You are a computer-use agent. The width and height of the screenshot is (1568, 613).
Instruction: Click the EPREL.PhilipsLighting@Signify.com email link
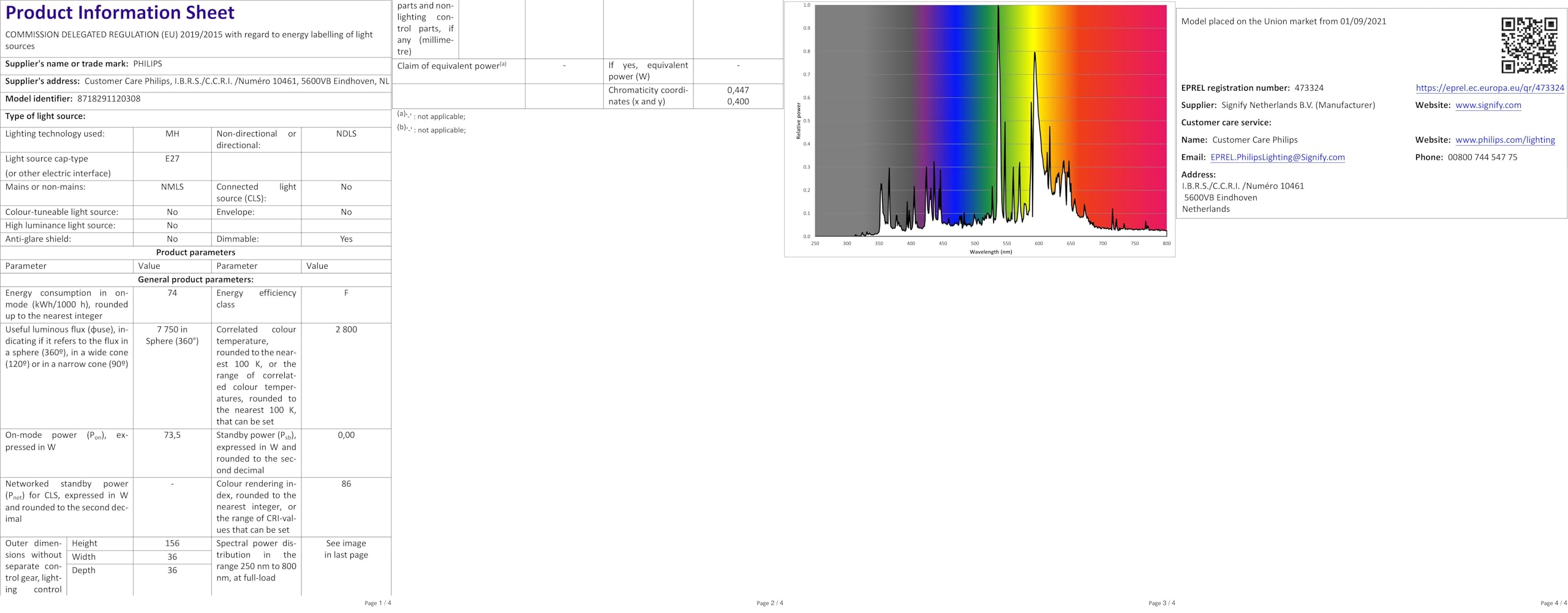tap(1278, 157)
